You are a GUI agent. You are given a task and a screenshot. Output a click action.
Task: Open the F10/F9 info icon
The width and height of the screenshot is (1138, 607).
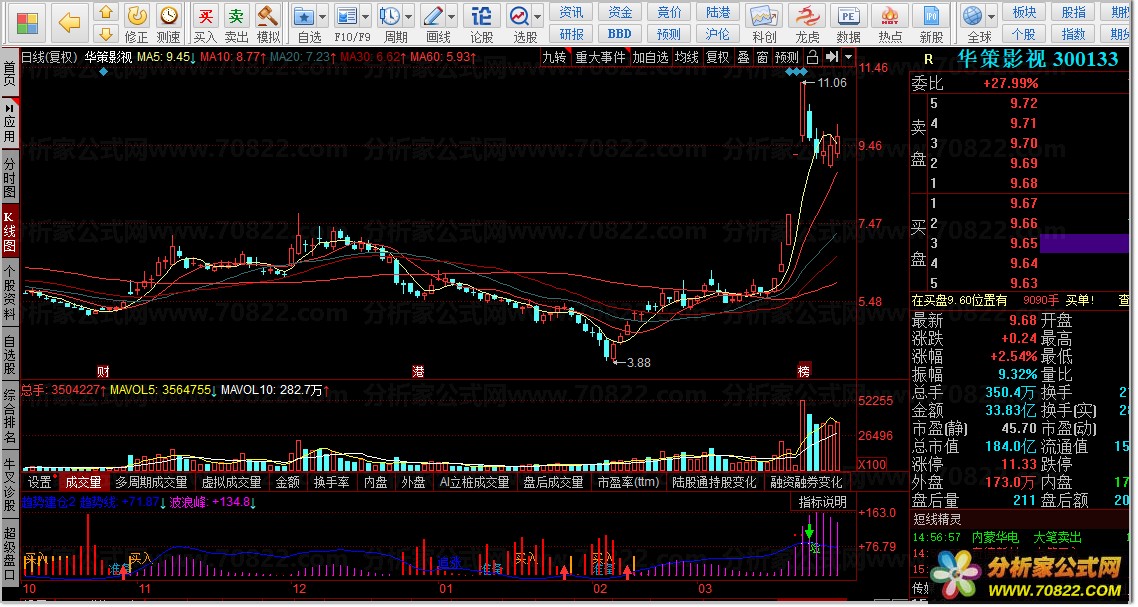pyautogui.click(x=346, y=16)
